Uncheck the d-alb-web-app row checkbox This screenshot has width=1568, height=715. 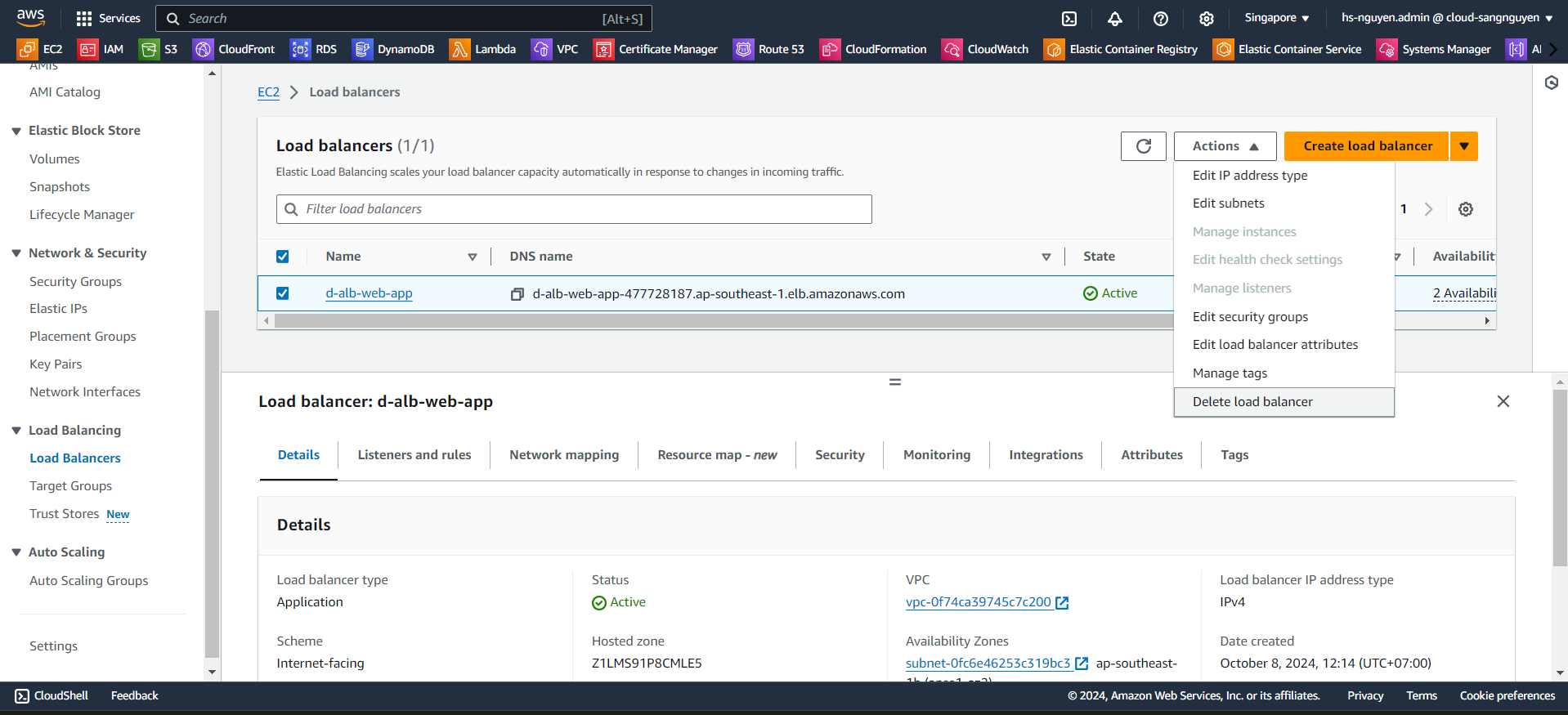tap(283, 293)
